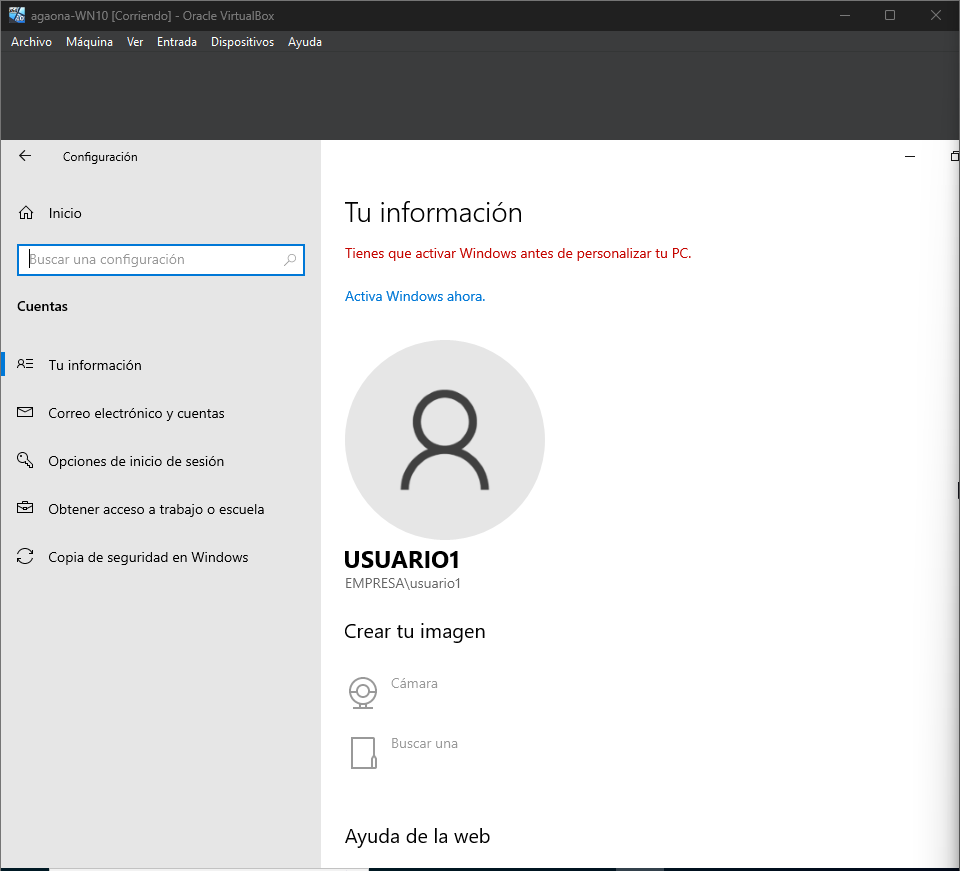Open the Archivo menu

[x=31, y=42]
